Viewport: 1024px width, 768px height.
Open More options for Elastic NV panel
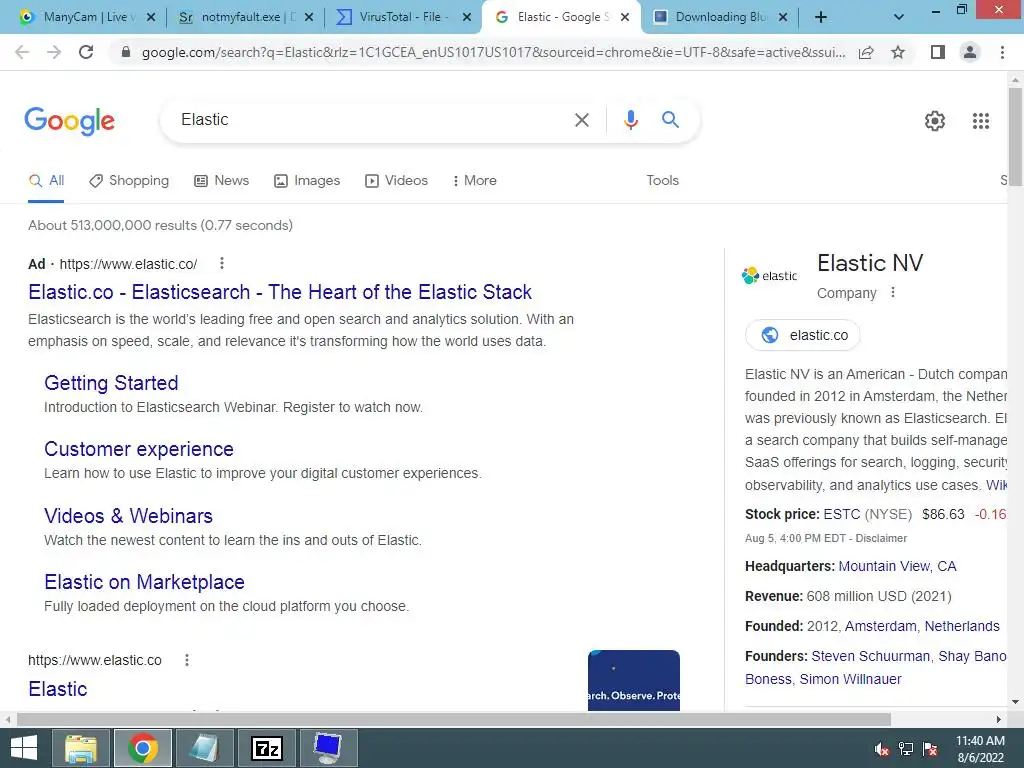[893, 293]
